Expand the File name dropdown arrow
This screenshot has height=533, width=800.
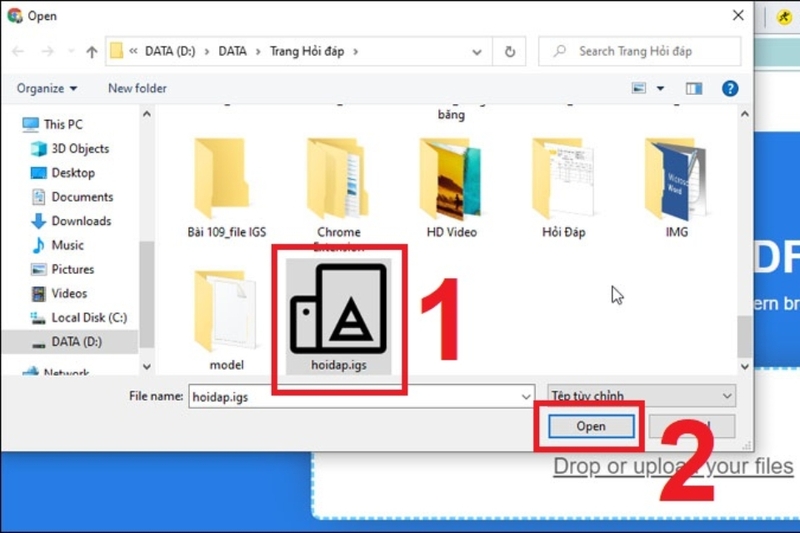(x=526, y=396)
